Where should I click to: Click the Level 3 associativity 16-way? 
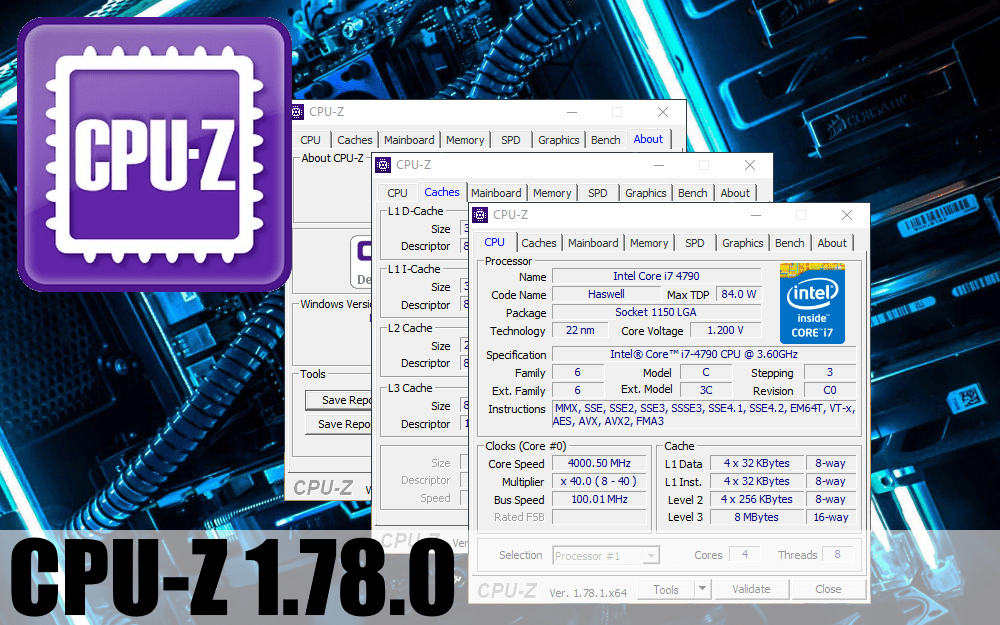click(830, 517)
